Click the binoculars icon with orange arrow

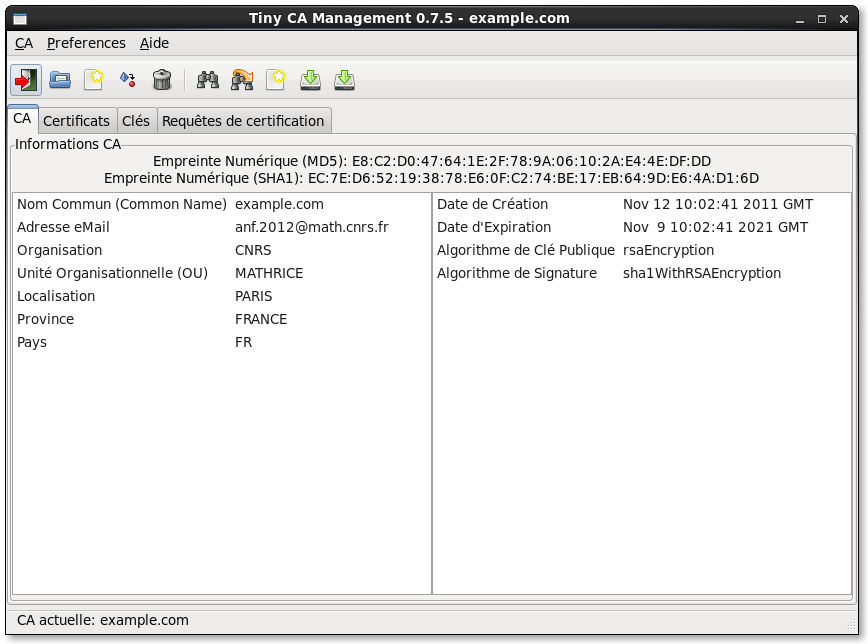(x=242, y=80)
